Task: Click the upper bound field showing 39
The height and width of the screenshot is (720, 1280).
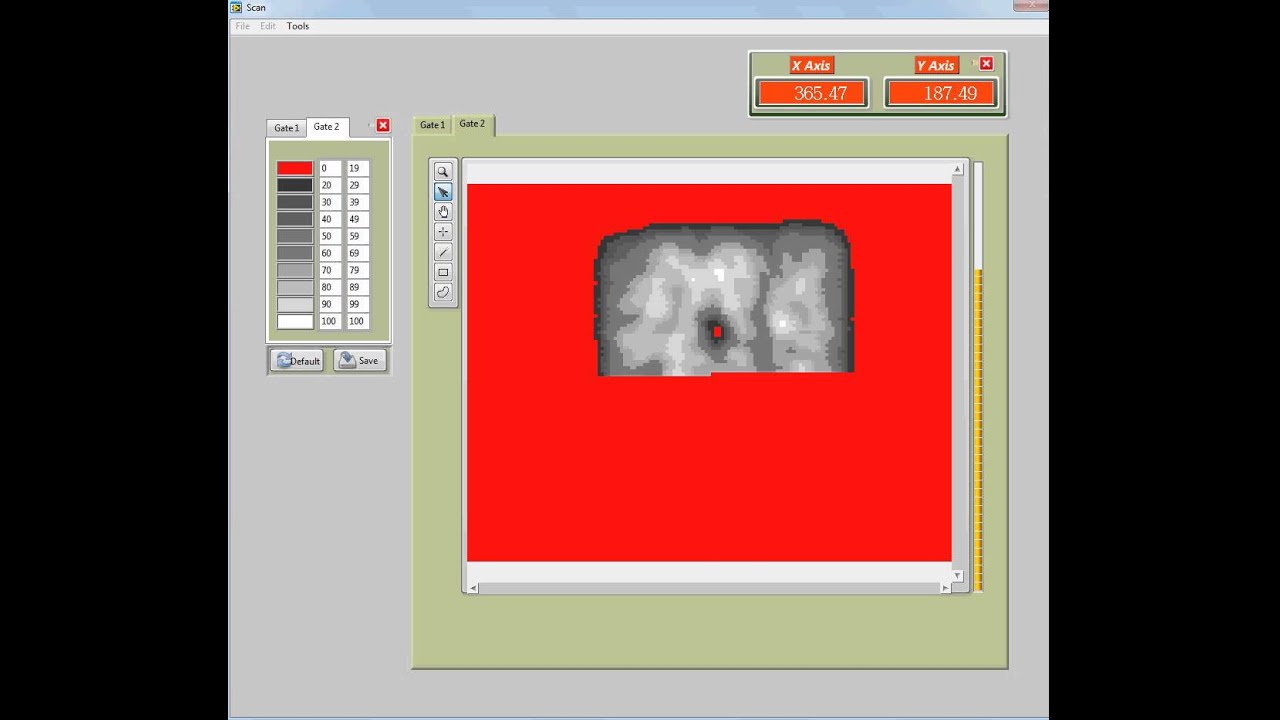Action: [357, 202]
